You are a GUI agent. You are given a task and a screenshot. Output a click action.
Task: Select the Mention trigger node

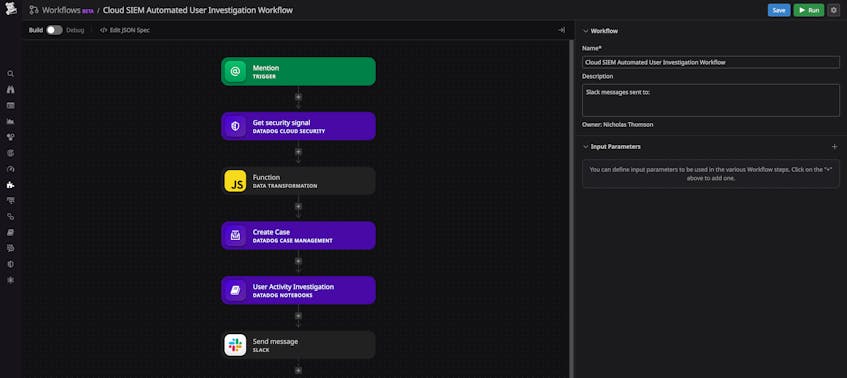(x=298, y=71)
